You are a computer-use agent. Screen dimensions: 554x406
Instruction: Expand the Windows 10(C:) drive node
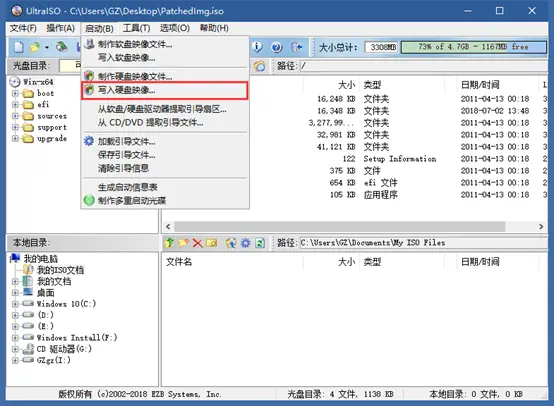pyautogui.click(x=15, y=304)
